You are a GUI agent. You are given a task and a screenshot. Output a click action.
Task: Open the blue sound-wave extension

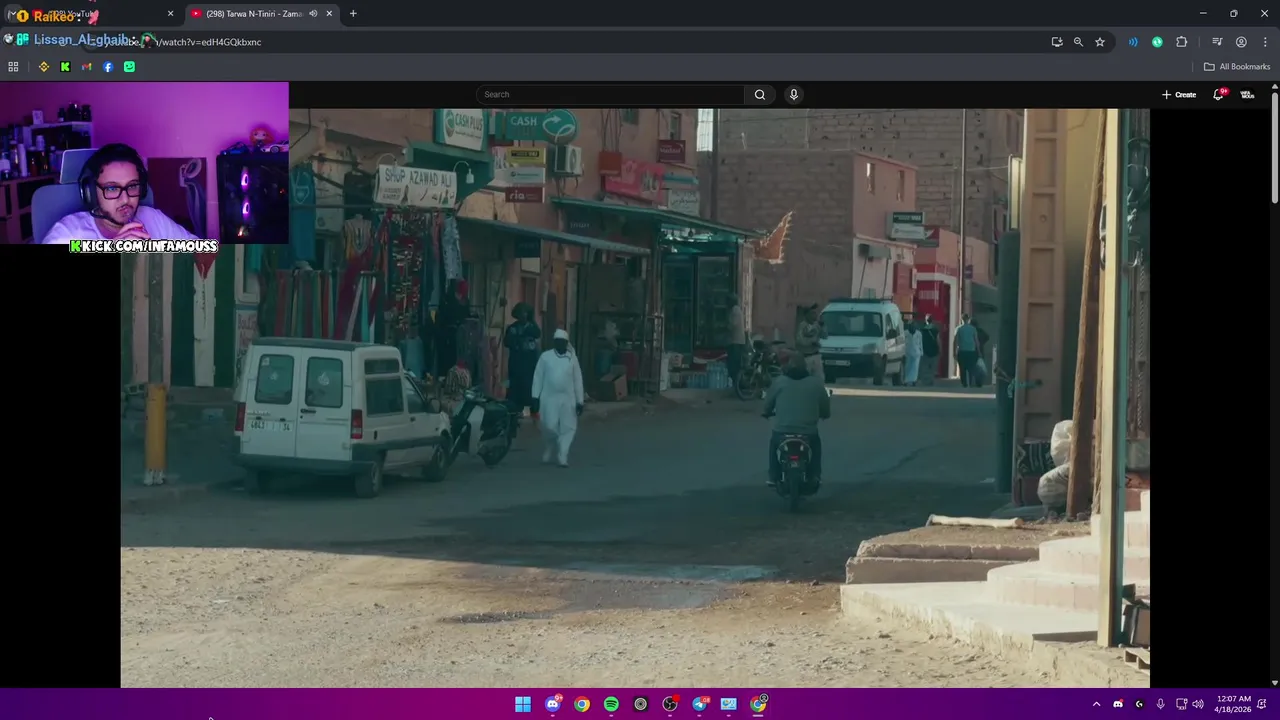1133,42
